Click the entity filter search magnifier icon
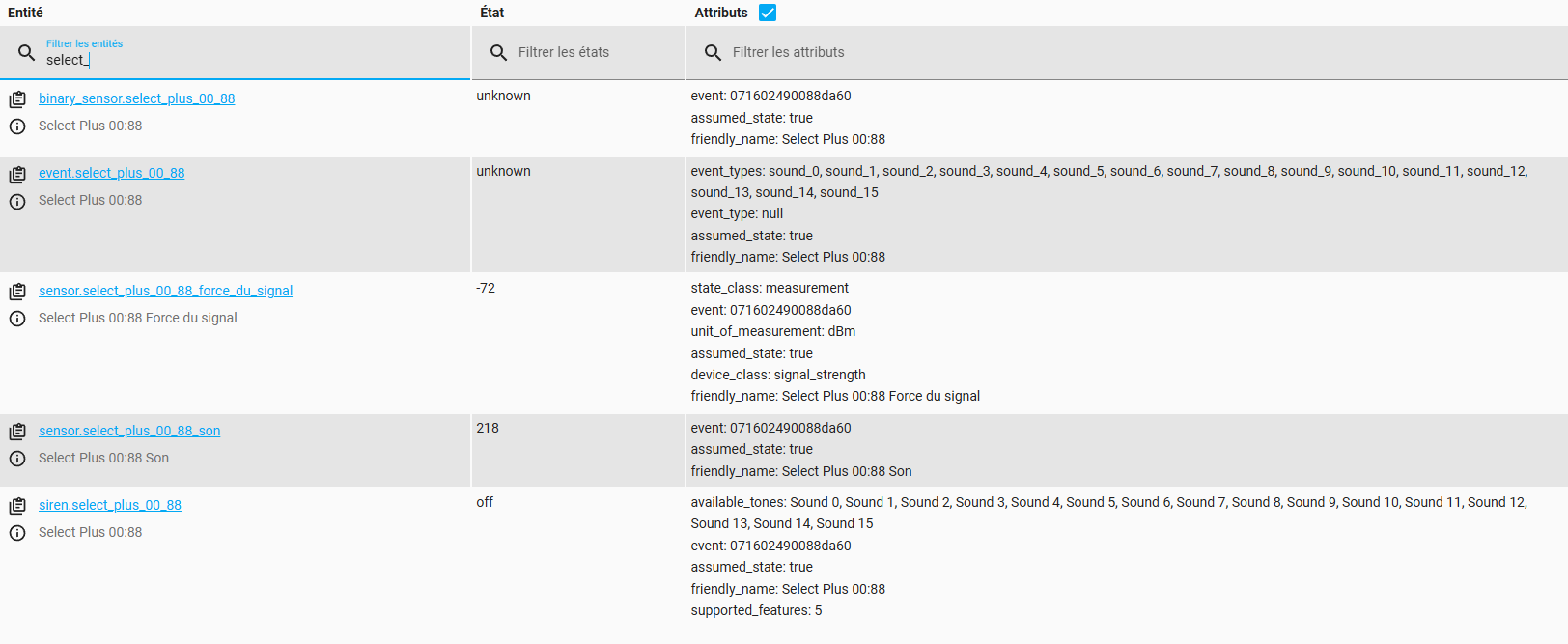This screenshot has width=1568, height=644. tap(27, 52)
